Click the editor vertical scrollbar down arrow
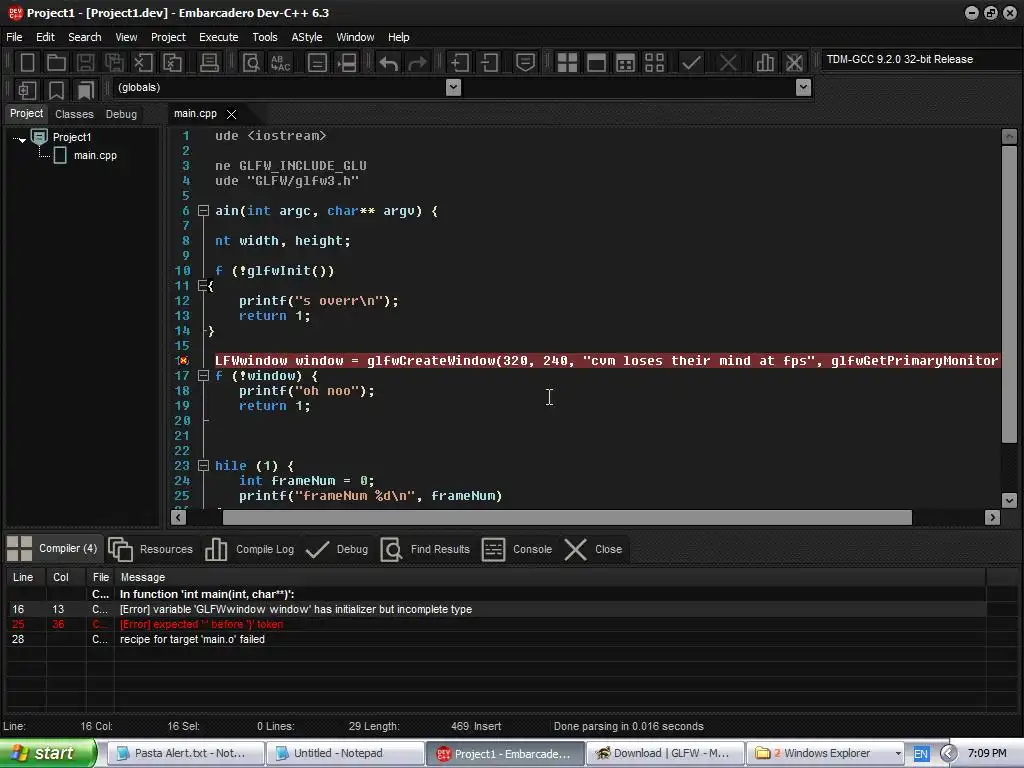Viewport: 1024px width, 768px height. [x=1009, y=500]
